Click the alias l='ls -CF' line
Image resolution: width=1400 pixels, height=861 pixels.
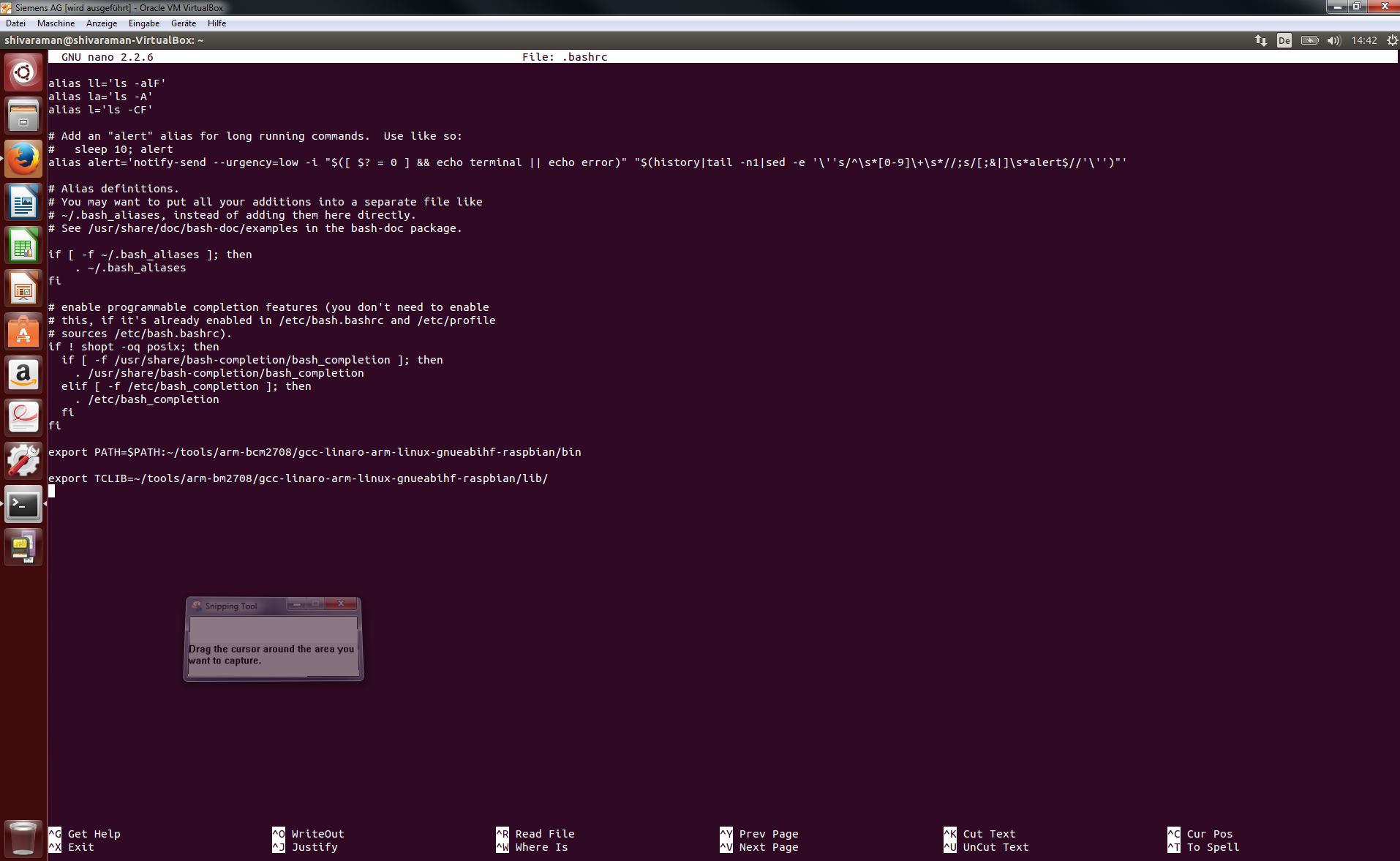[100, 110]
